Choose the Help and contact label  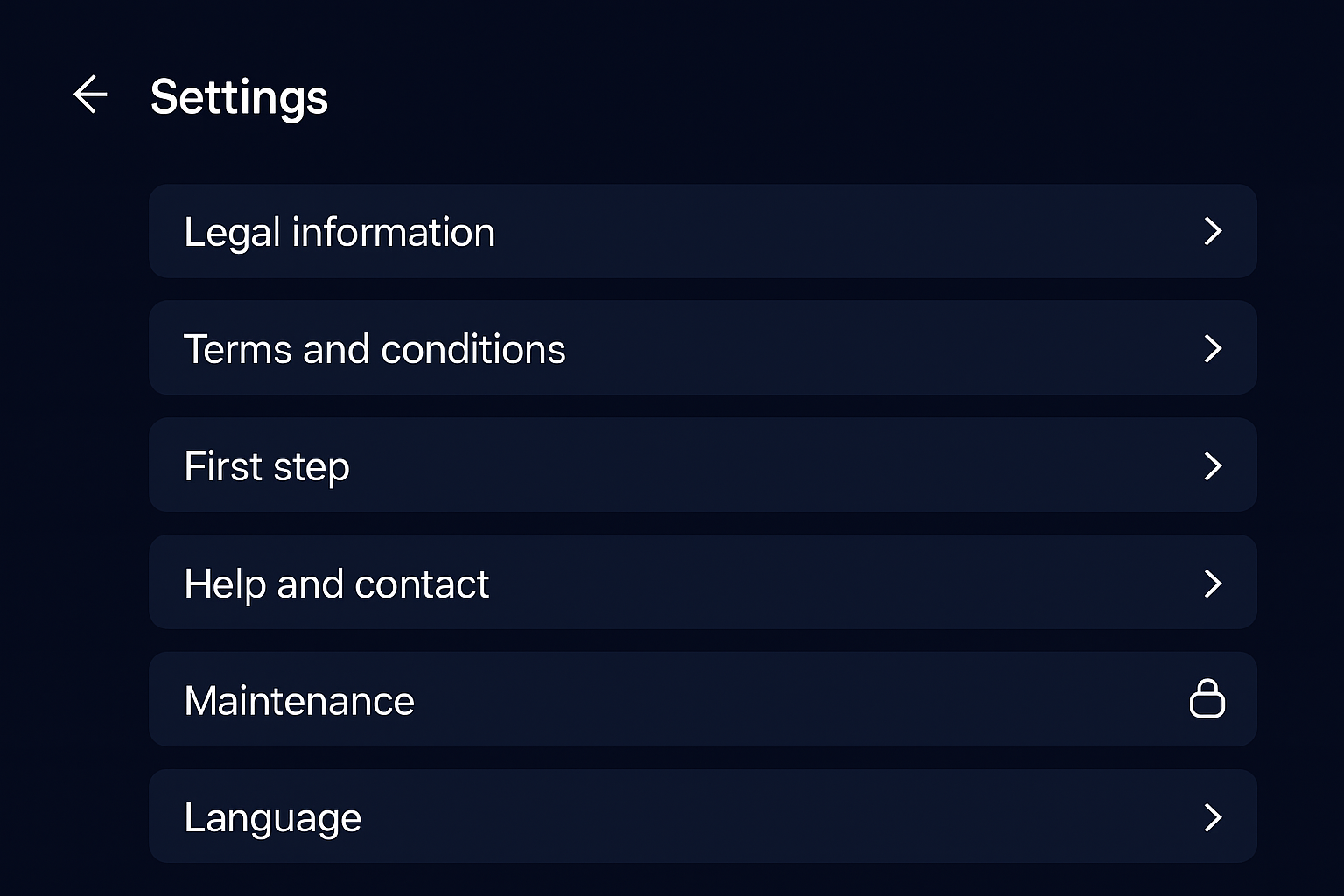[336, 584]
